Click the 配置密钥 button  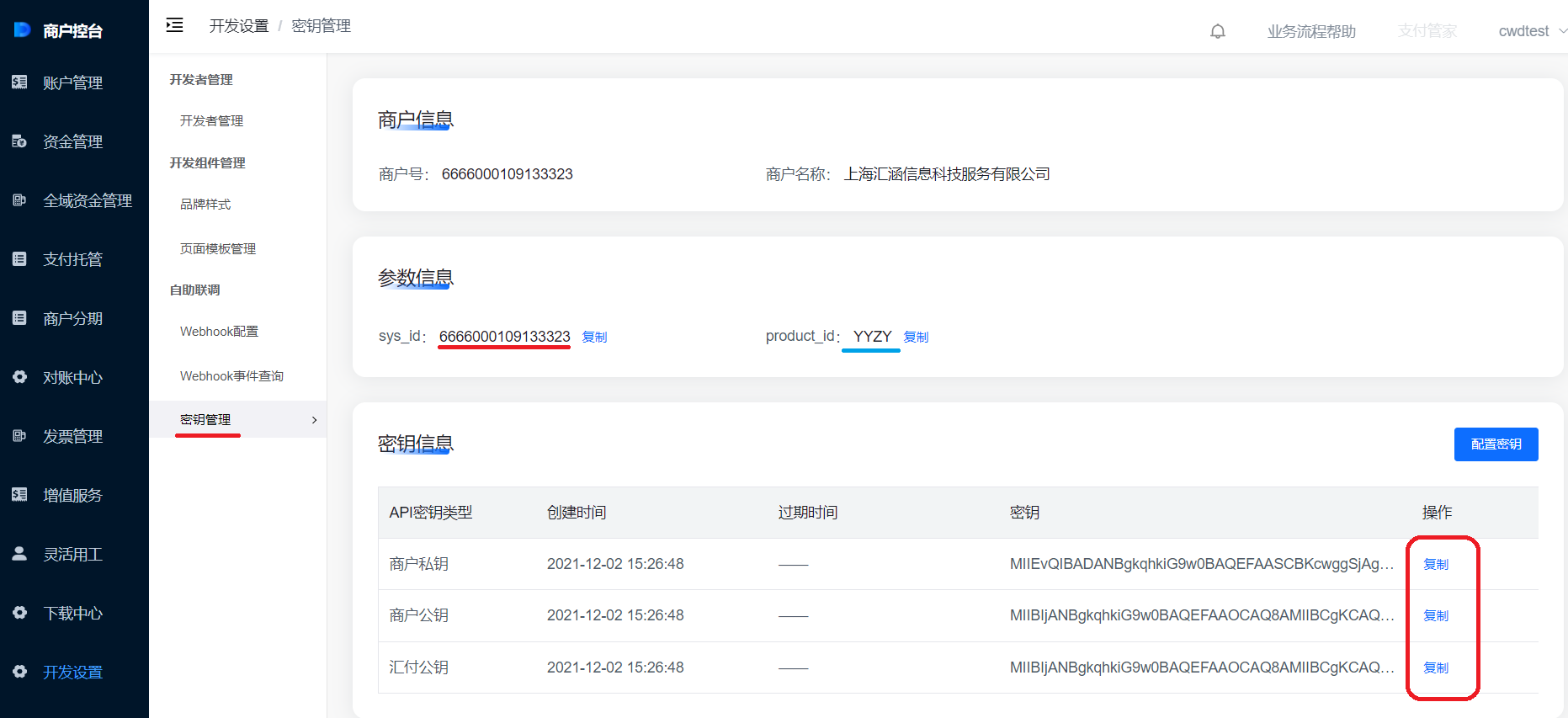click(x=1496, y=444)
